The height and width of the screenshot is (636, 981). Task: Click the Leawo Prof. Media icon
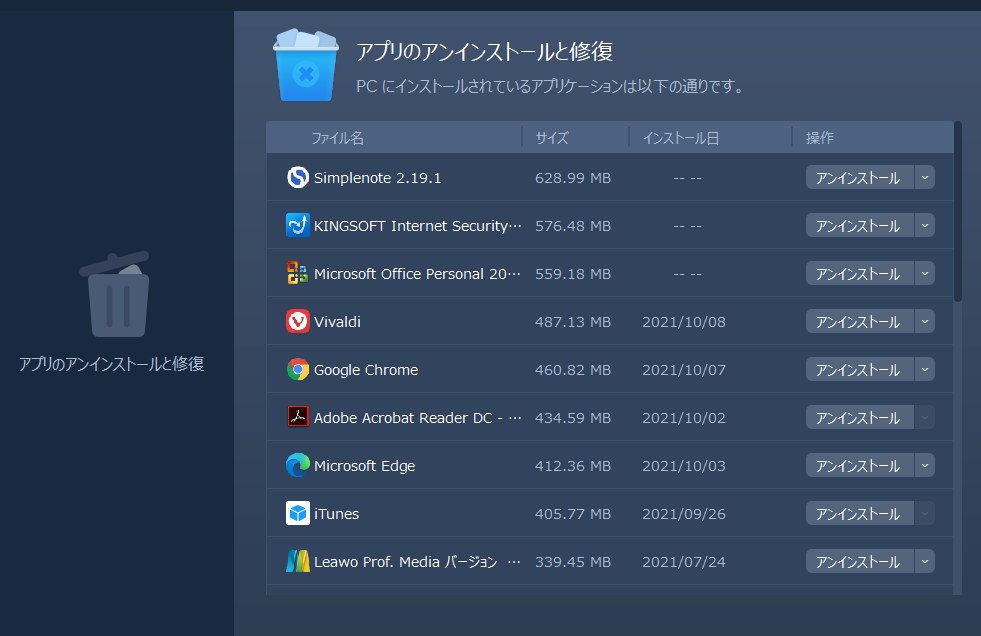click(x=298, y=562)
